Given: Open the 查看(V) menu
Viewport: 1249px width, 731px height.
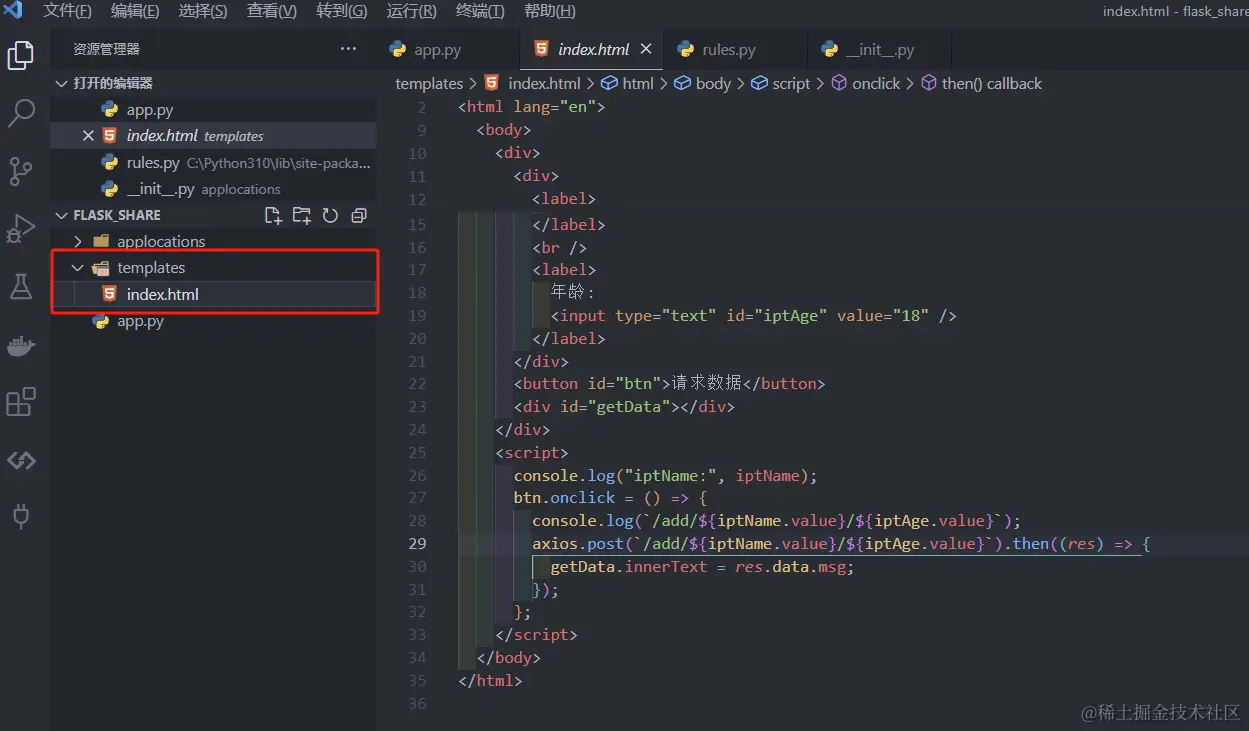Looking at the screenshot, I should tap(272, 12).
